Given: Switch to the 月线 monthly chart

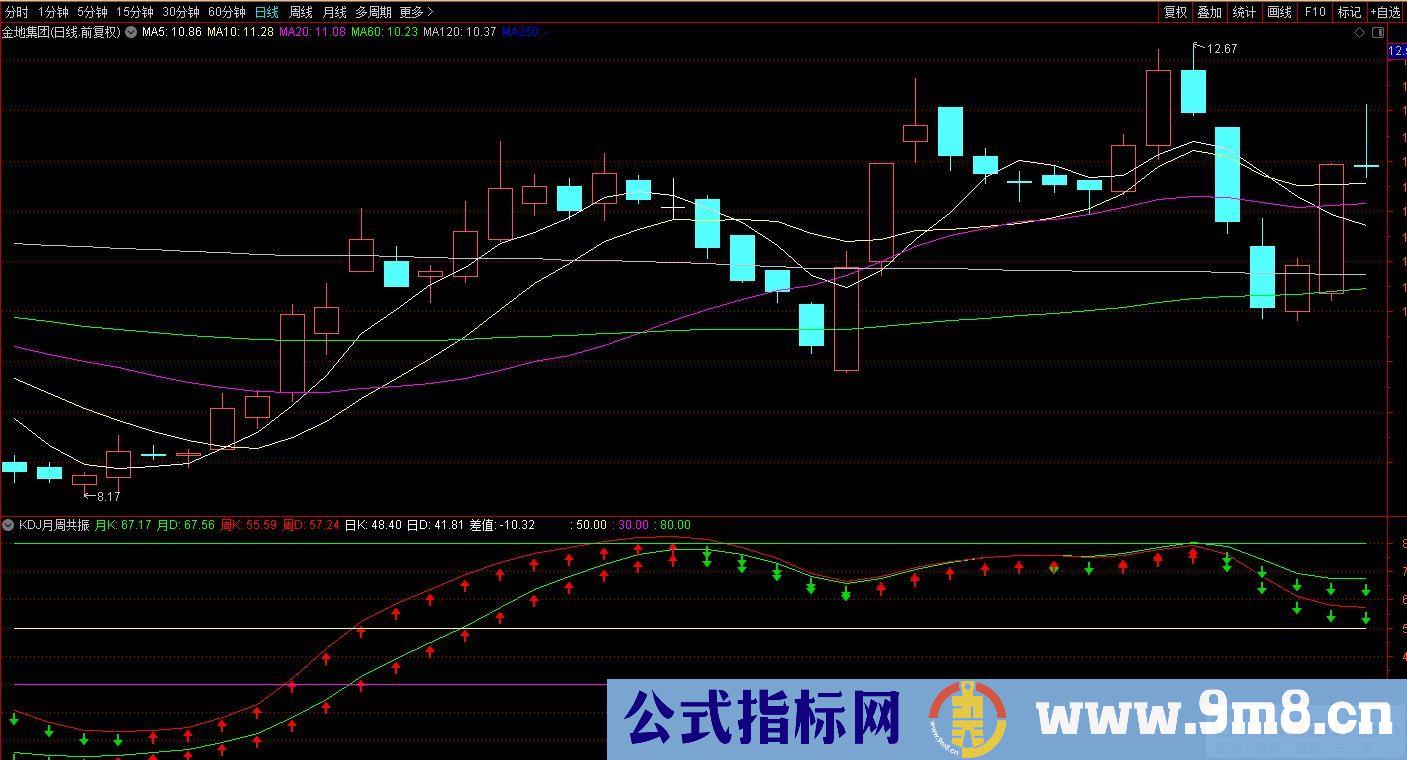Looking at the screenshot, I should click(x=334, y=12).
